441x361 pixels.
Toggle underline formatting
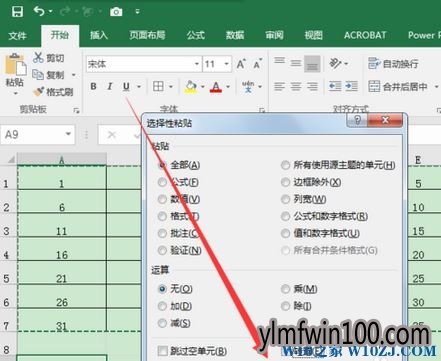(126, 86)
